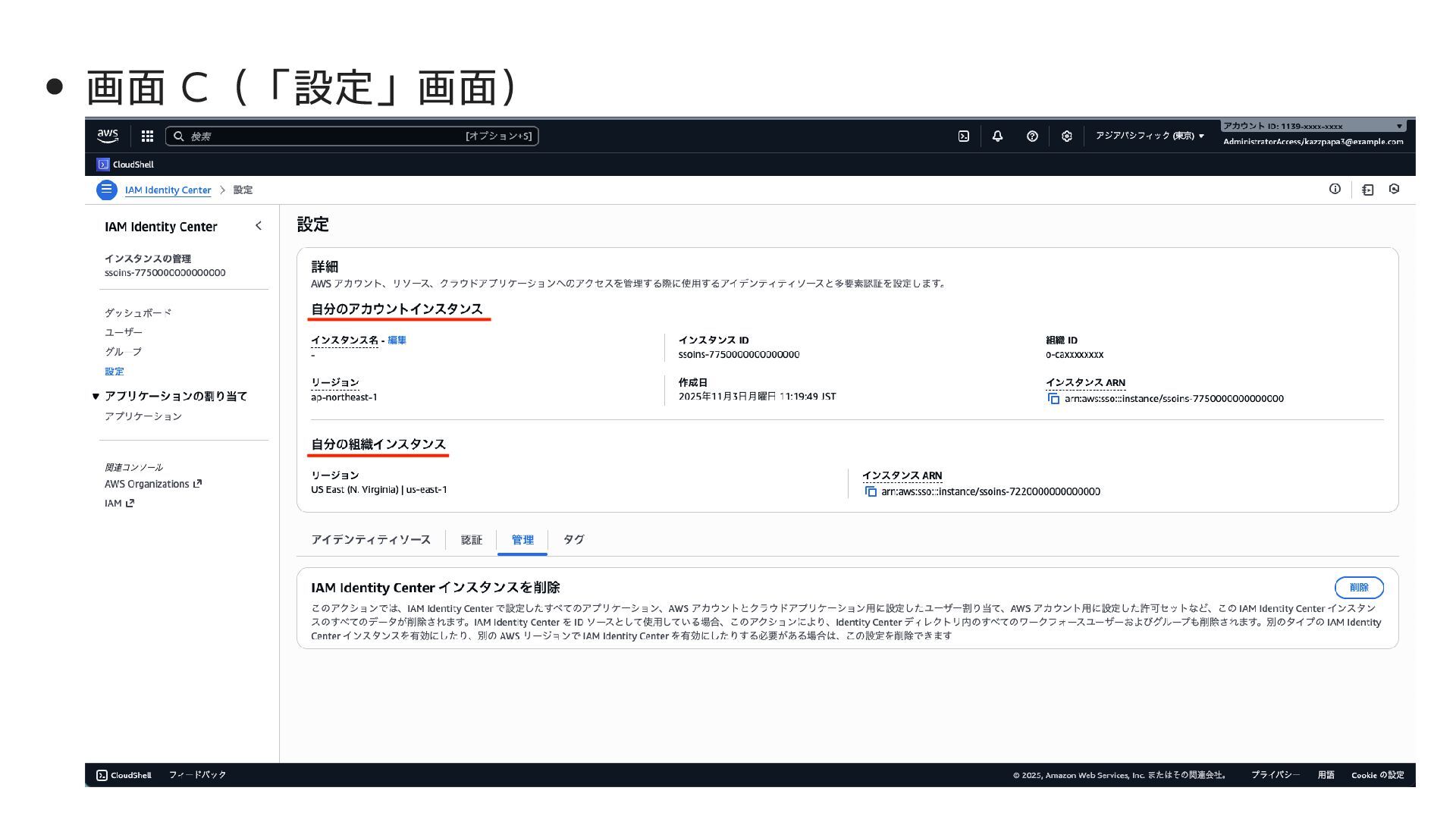Click the AWS logo home icon

(108, 136)
